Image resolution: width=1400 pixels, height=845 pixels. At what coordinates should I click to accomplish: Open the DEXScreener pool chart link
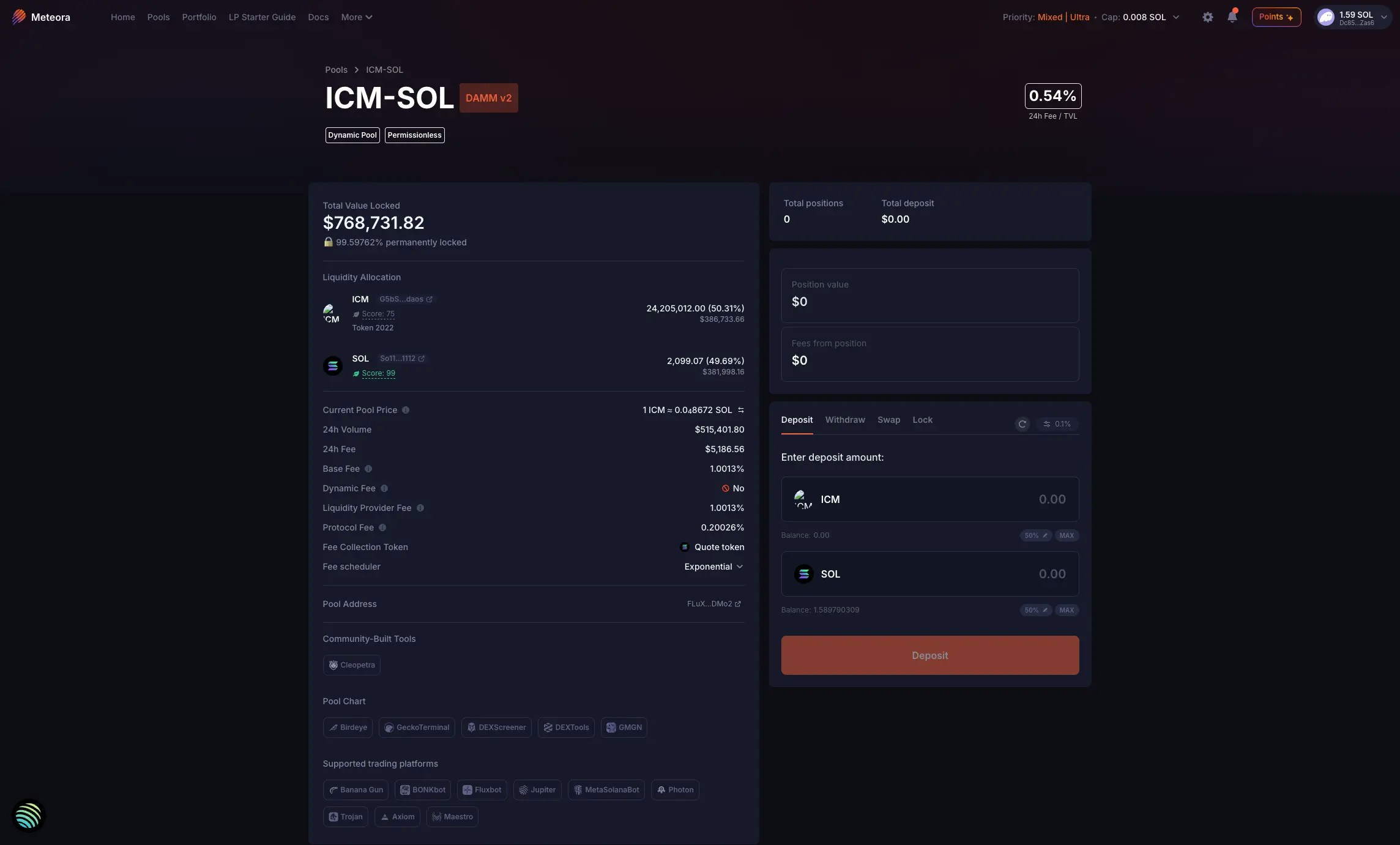click(x=496, y=728)
